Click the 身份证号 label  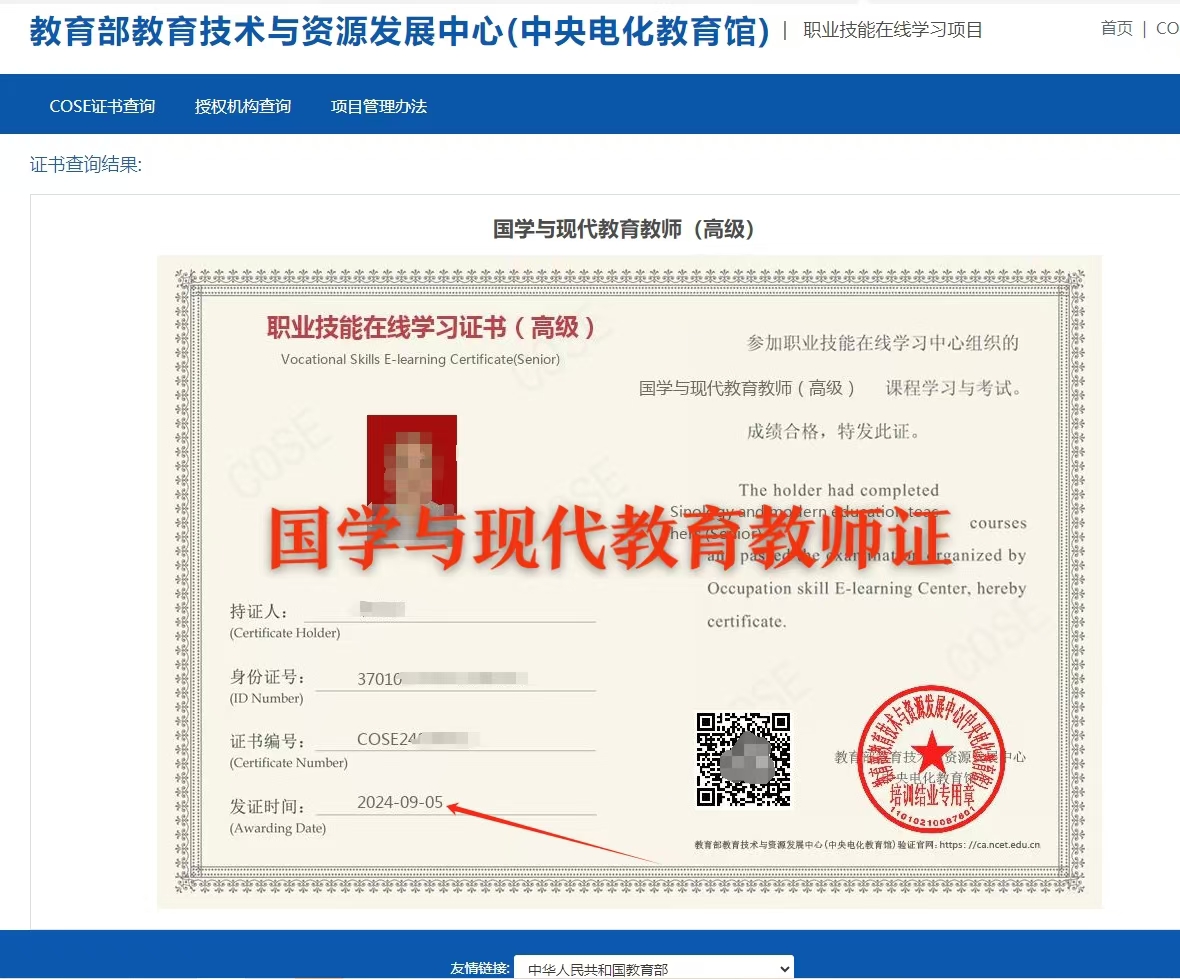pyautogui.click(x=267, y=676)
